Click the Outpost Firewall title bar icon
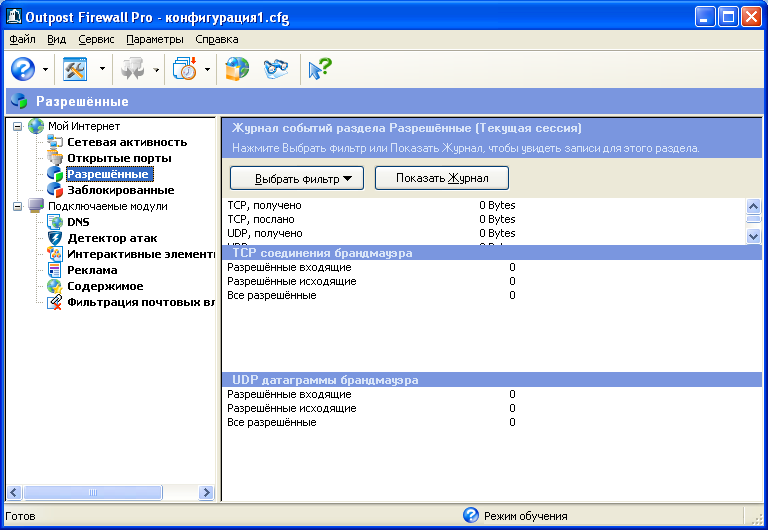768x530 pixels. pyautogui.click(x=13, y=17)
